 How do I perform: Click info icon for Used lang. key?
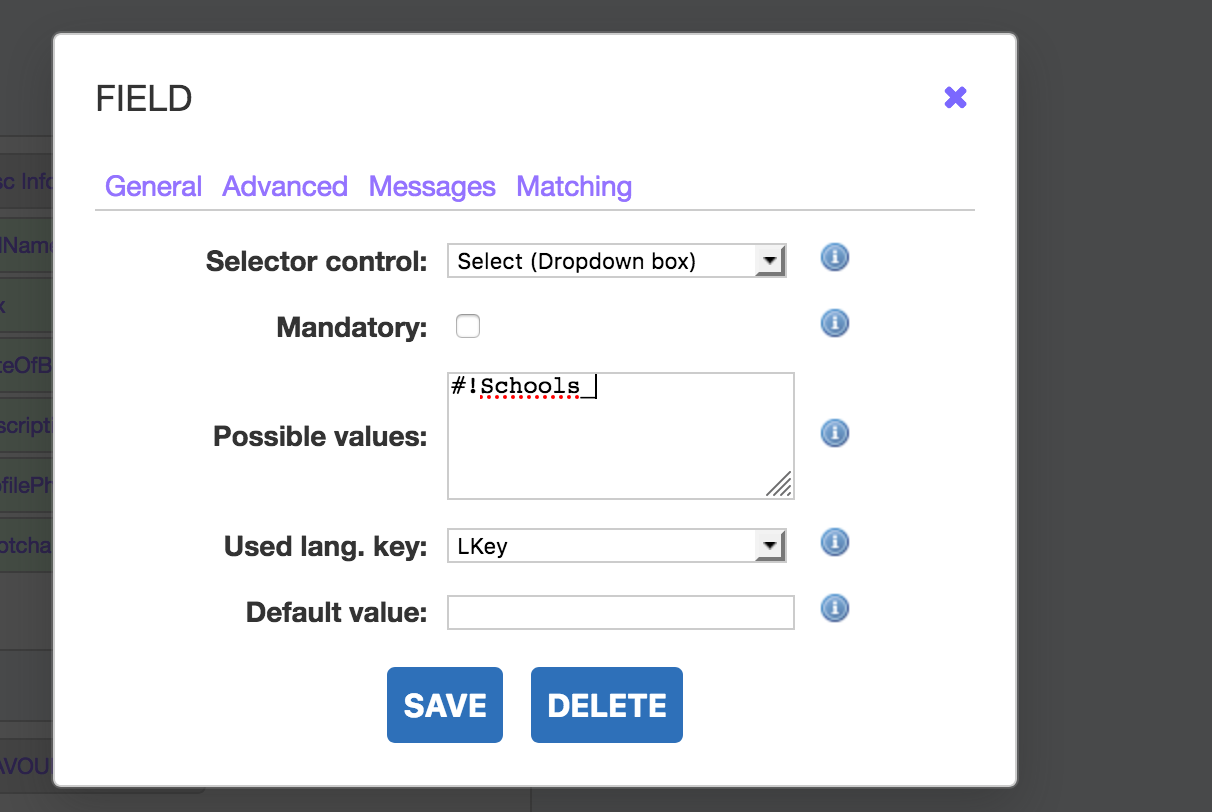click(834, 542)
